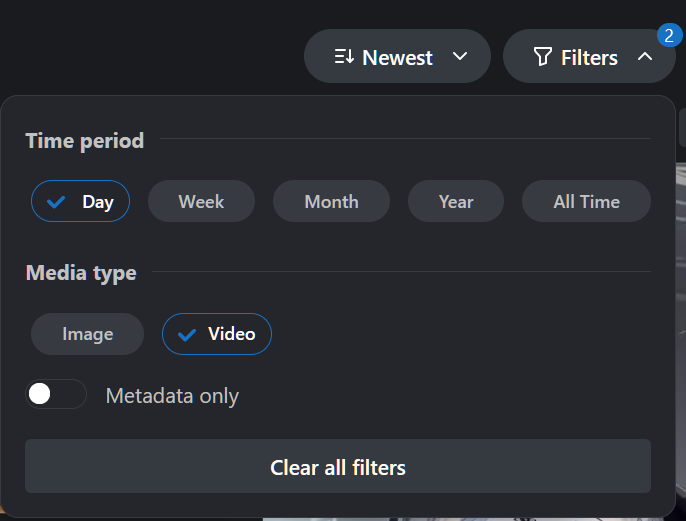This screenshot has height=521, width=686.
Task: Click the blue checkmark on Day
Action: (56, 202)
